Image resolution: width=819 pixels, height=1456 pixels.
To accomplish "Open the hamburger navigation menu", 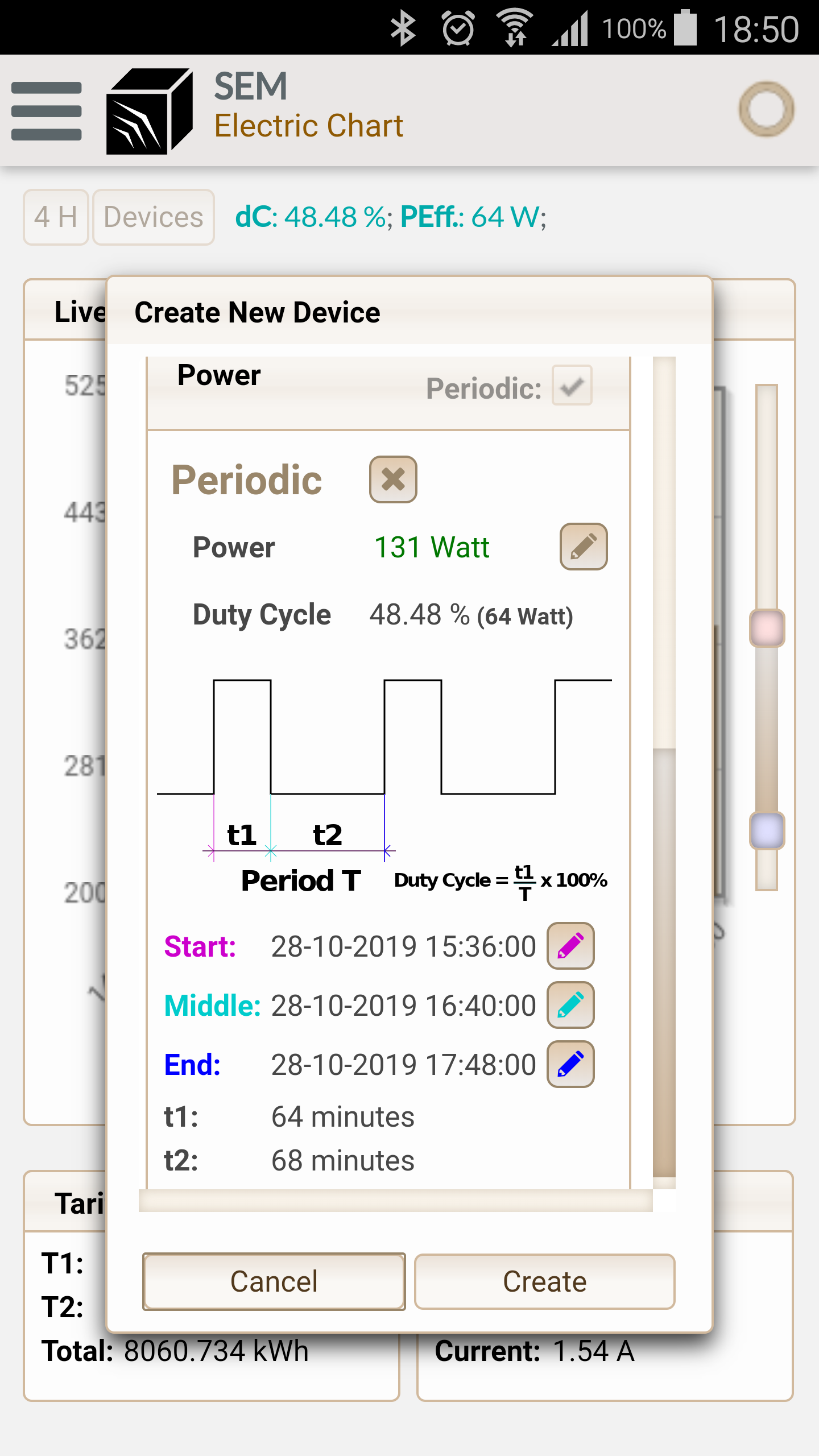I will (x=46, y=111).
